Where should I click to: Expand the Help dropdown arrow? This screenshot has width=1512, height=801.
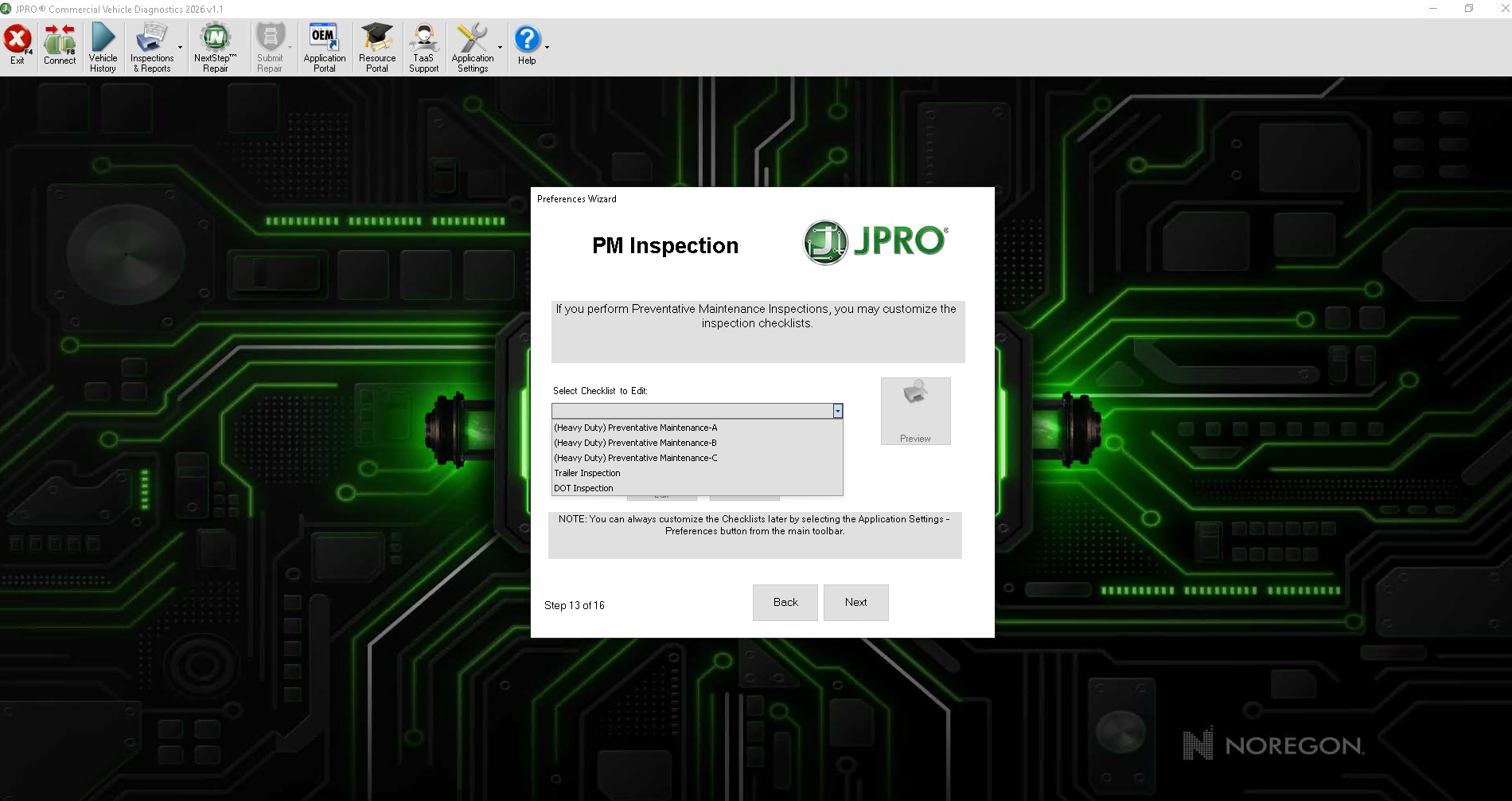(x=547, y=48)
